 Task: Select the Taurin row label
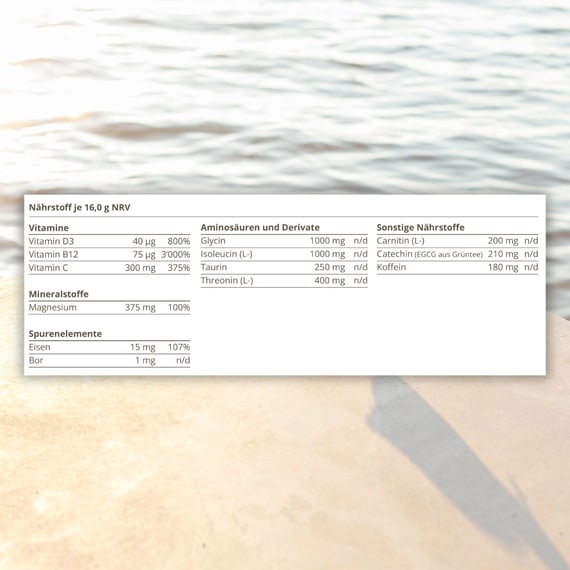[214, 267]
